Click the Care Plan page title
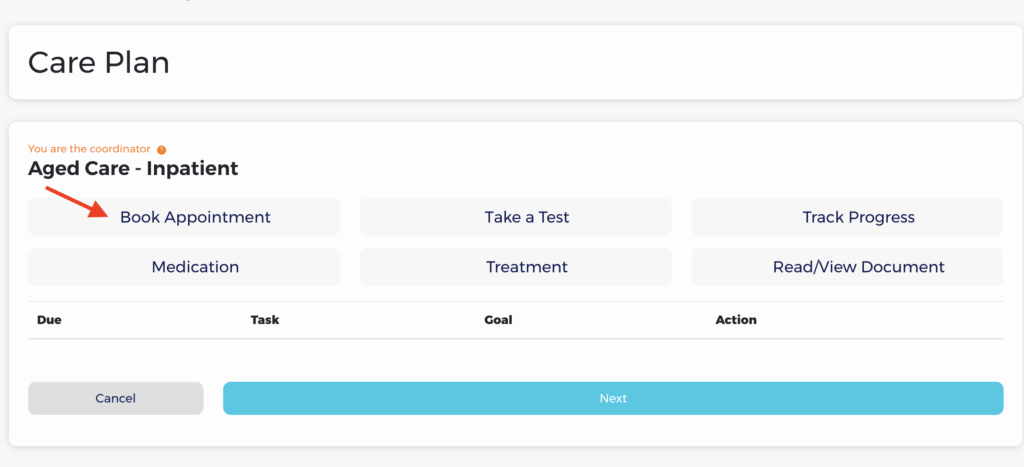This screenshot has height=467, width=1024. pos(99,63)
